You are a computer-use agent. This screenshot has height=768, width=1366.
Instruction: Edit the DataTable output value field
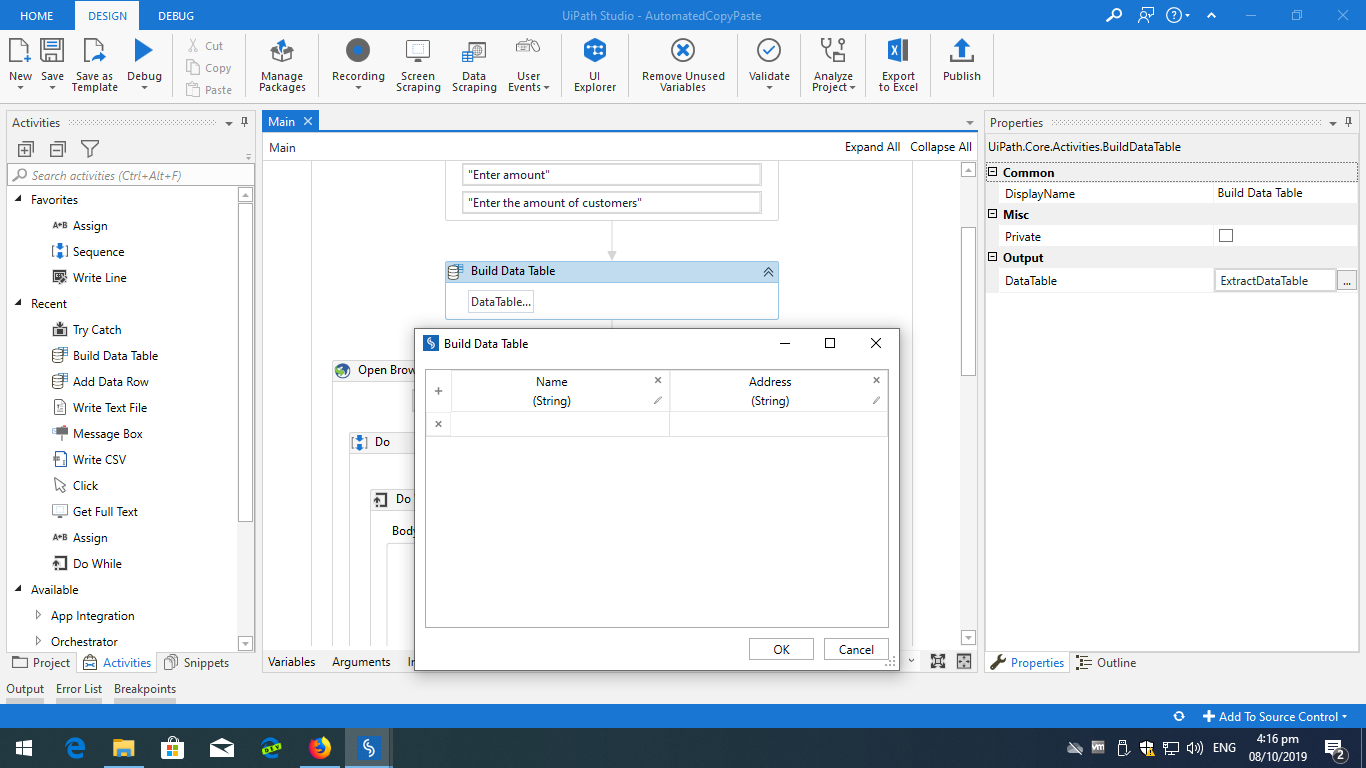(1275, 281)
